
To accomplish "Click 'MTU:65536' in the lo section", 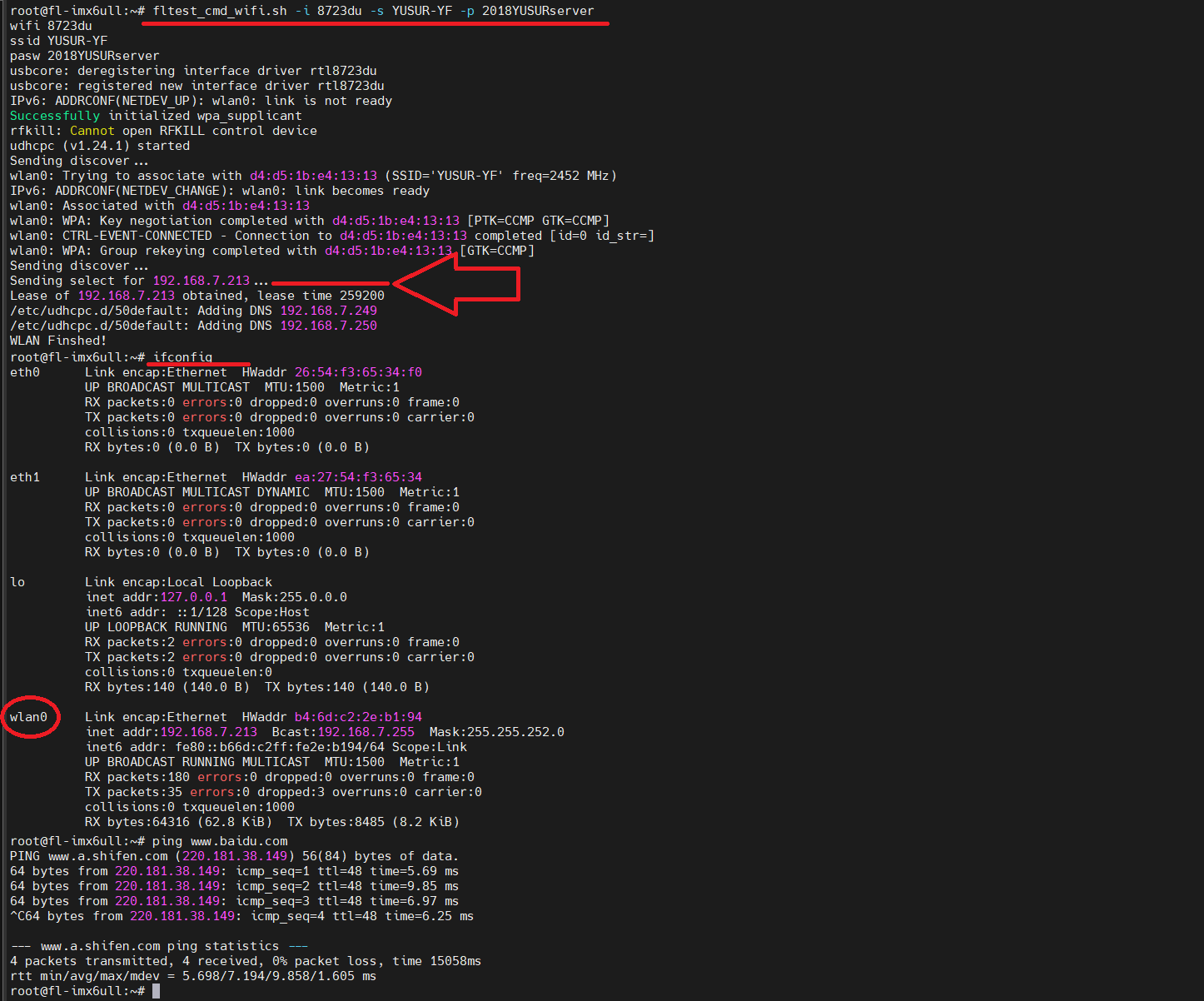I will click(x=276, y=627).
